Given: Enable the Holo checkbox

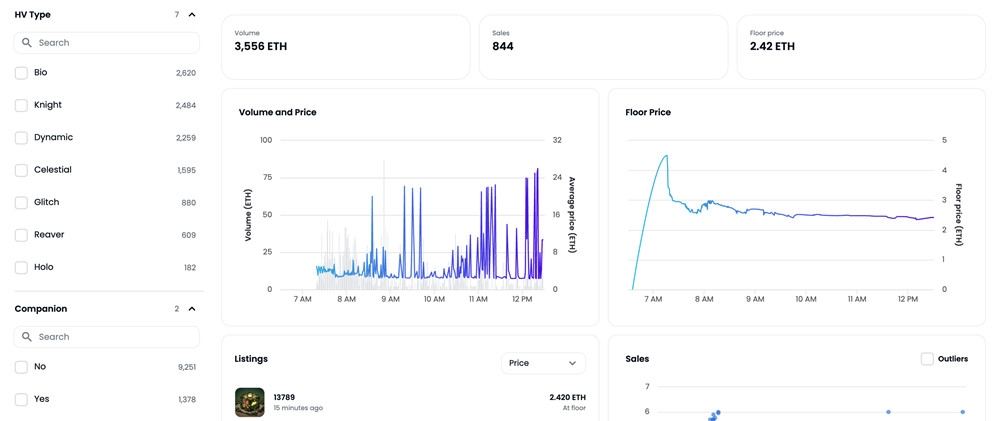Looking at the screenshot, I should pos(21,268).
